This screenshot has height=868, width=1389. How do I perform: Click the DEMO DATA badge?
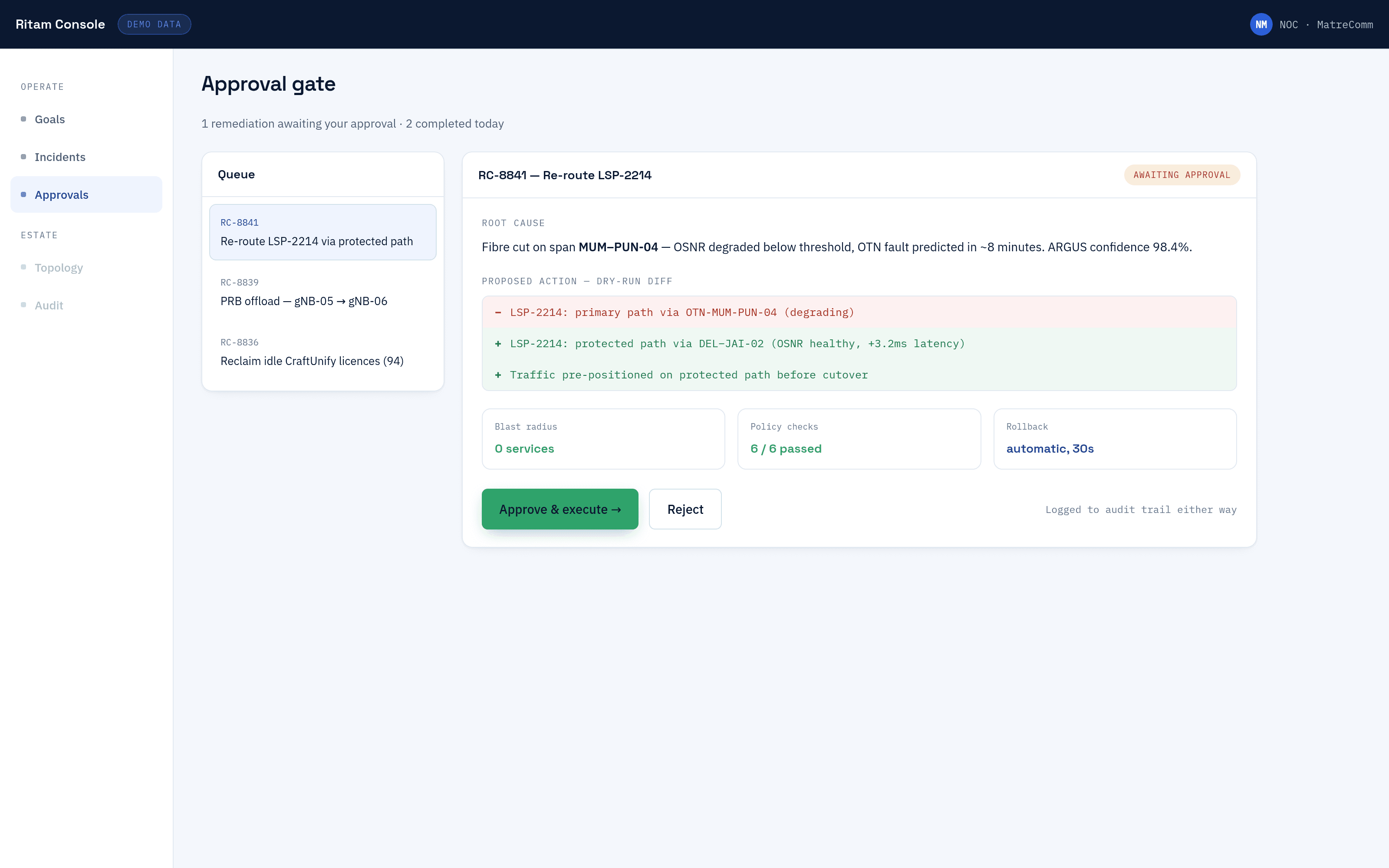pos(155,24)
